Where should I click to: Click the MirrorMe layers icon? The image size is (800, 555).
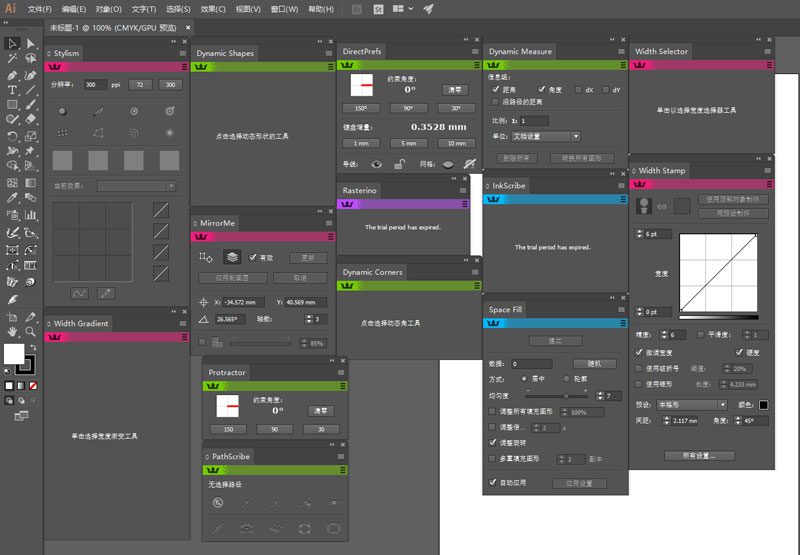tap(232, 257)
